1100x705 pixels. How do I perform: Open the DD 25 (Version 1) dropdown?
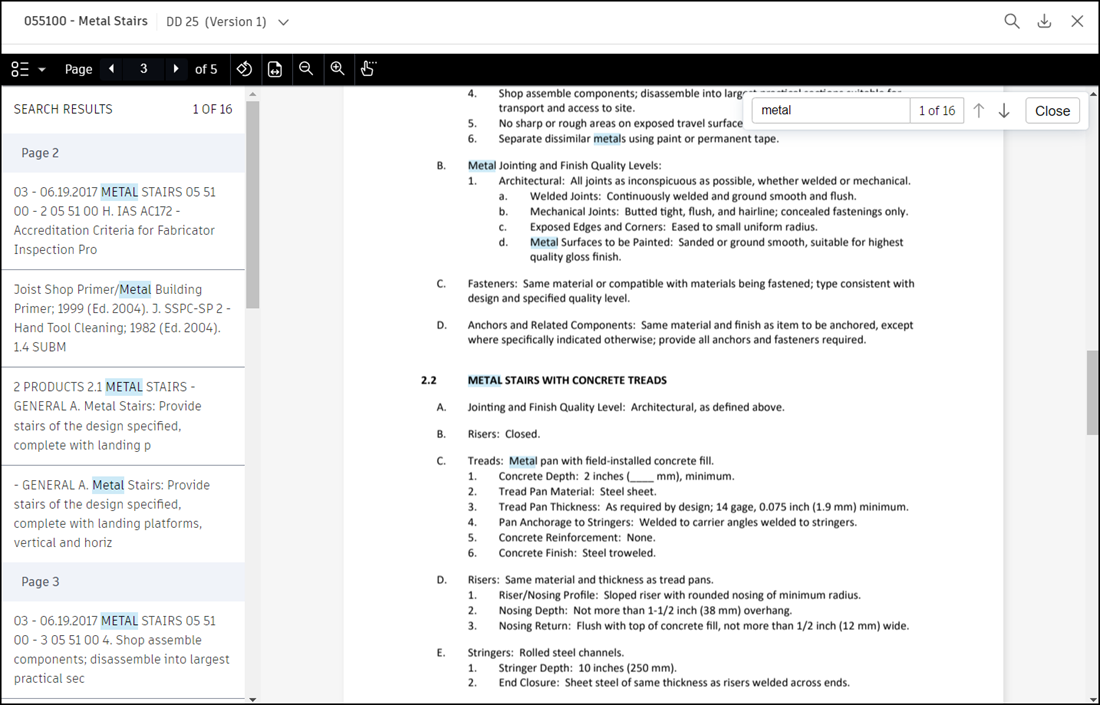click(227, 22)
